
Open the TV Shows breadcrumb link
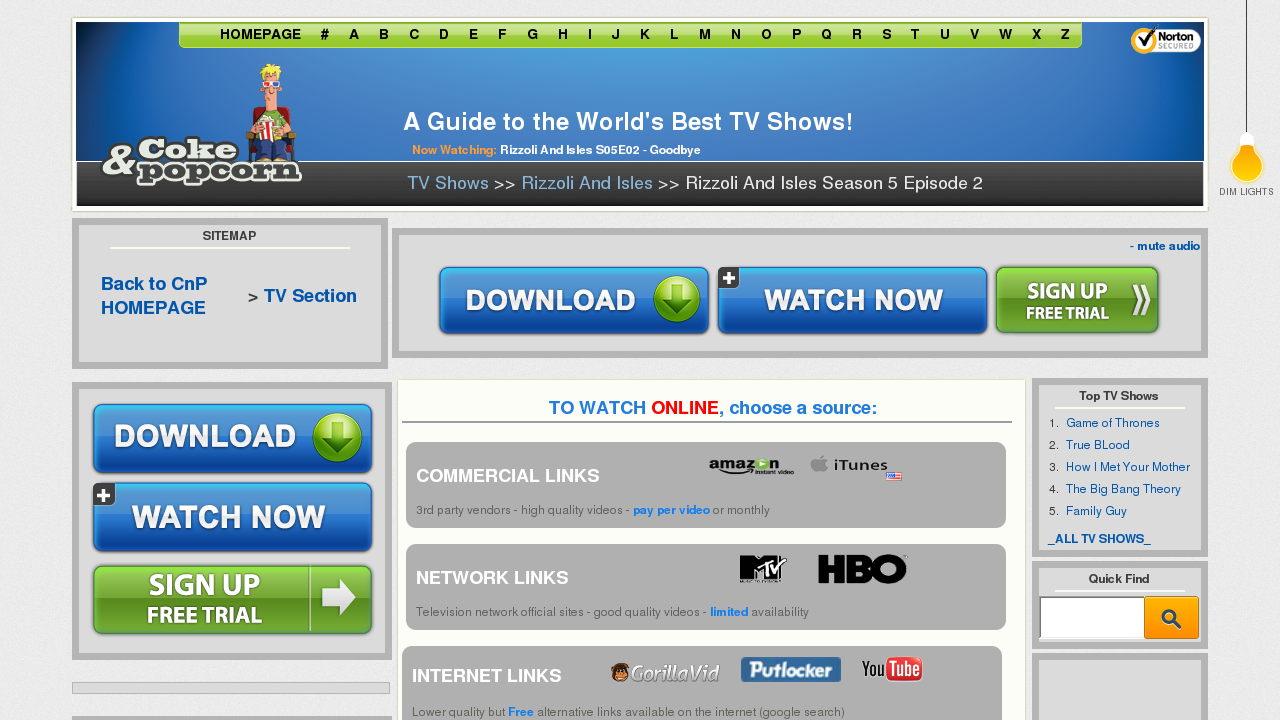(448, 184)
